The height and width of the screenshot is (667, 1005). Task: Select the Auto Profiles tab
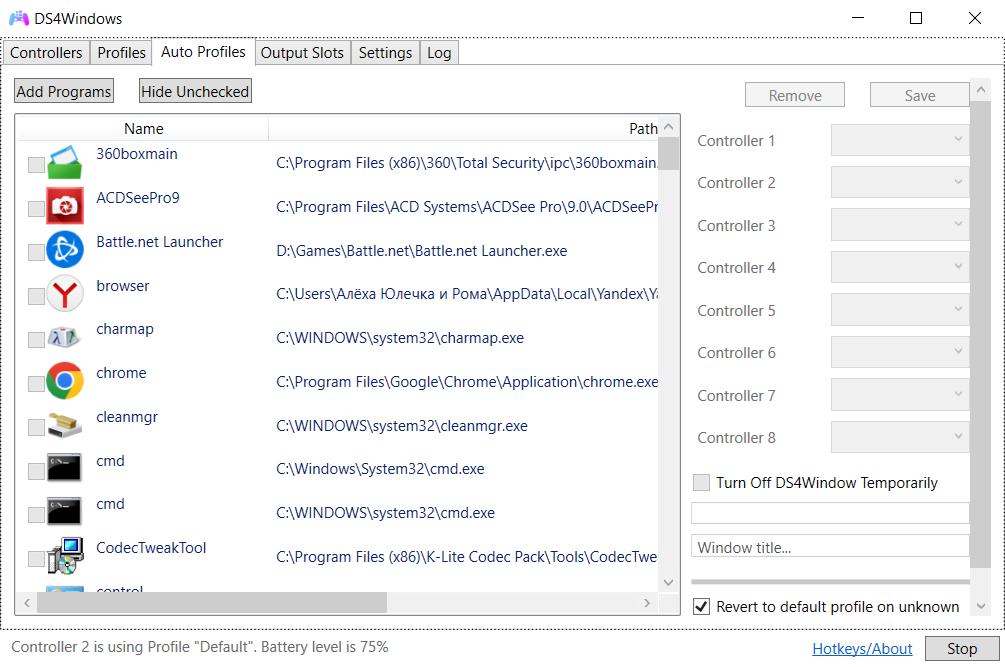click(x=203, y=52)
